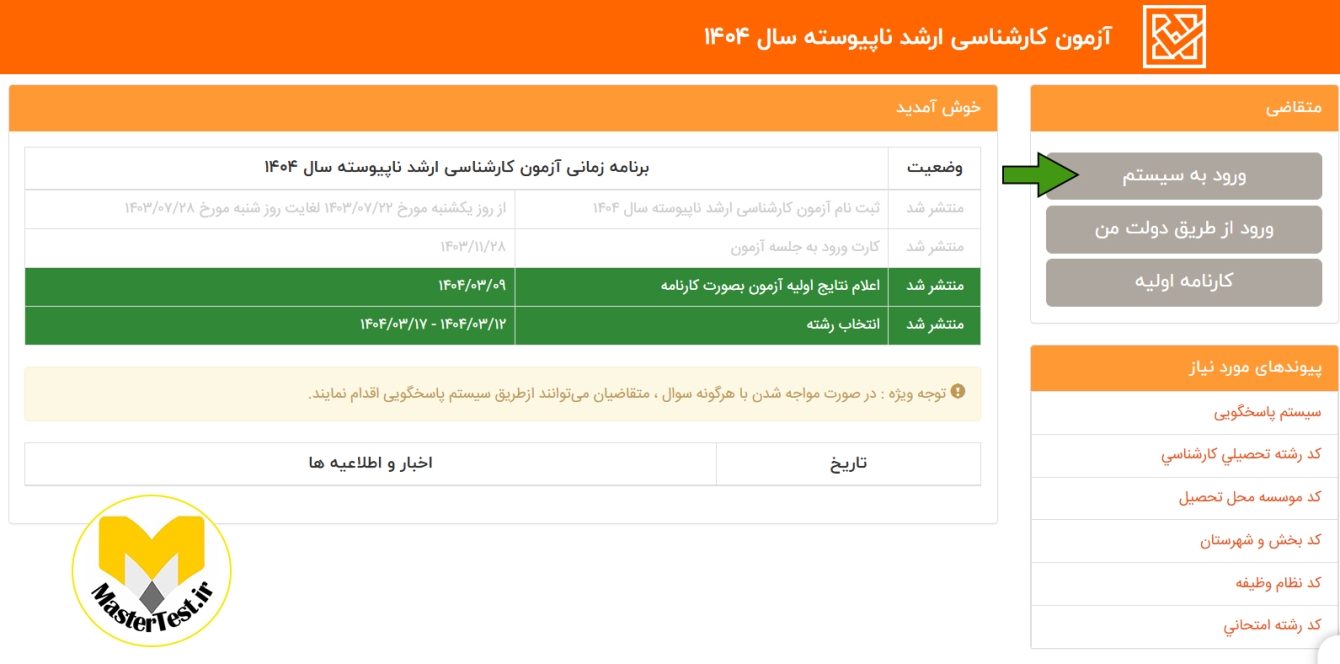Open ورود از طریق دولت من login

click(x=1184, y=229)
